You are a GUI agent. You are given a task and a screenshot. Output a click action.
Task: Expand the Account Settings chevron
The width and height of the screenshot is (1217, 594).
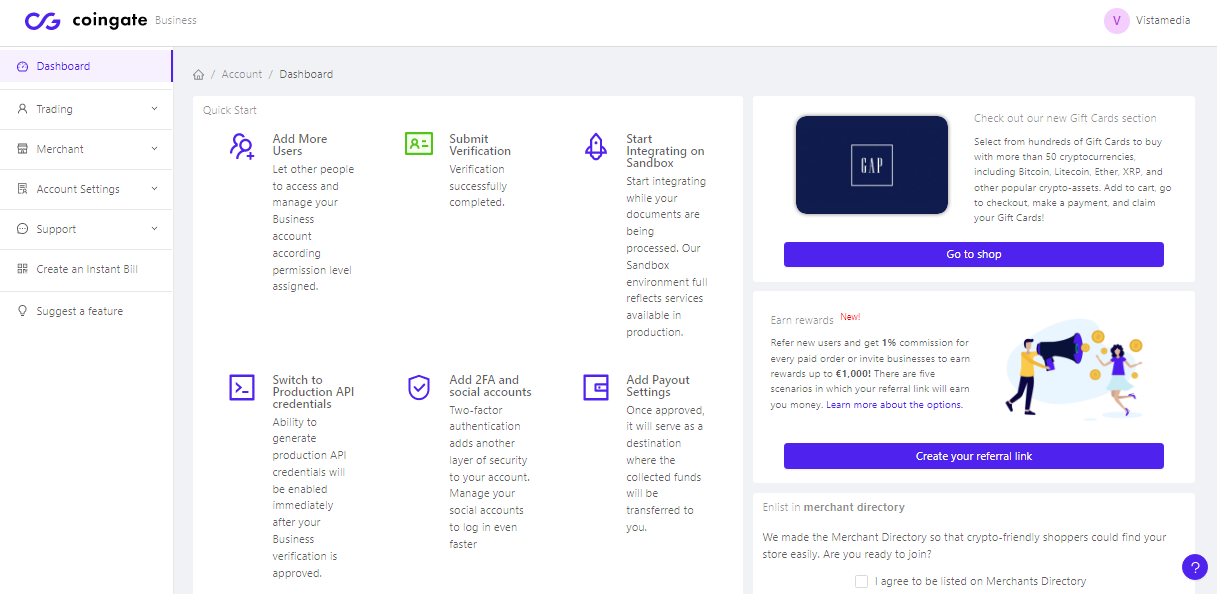pos(155,189)
